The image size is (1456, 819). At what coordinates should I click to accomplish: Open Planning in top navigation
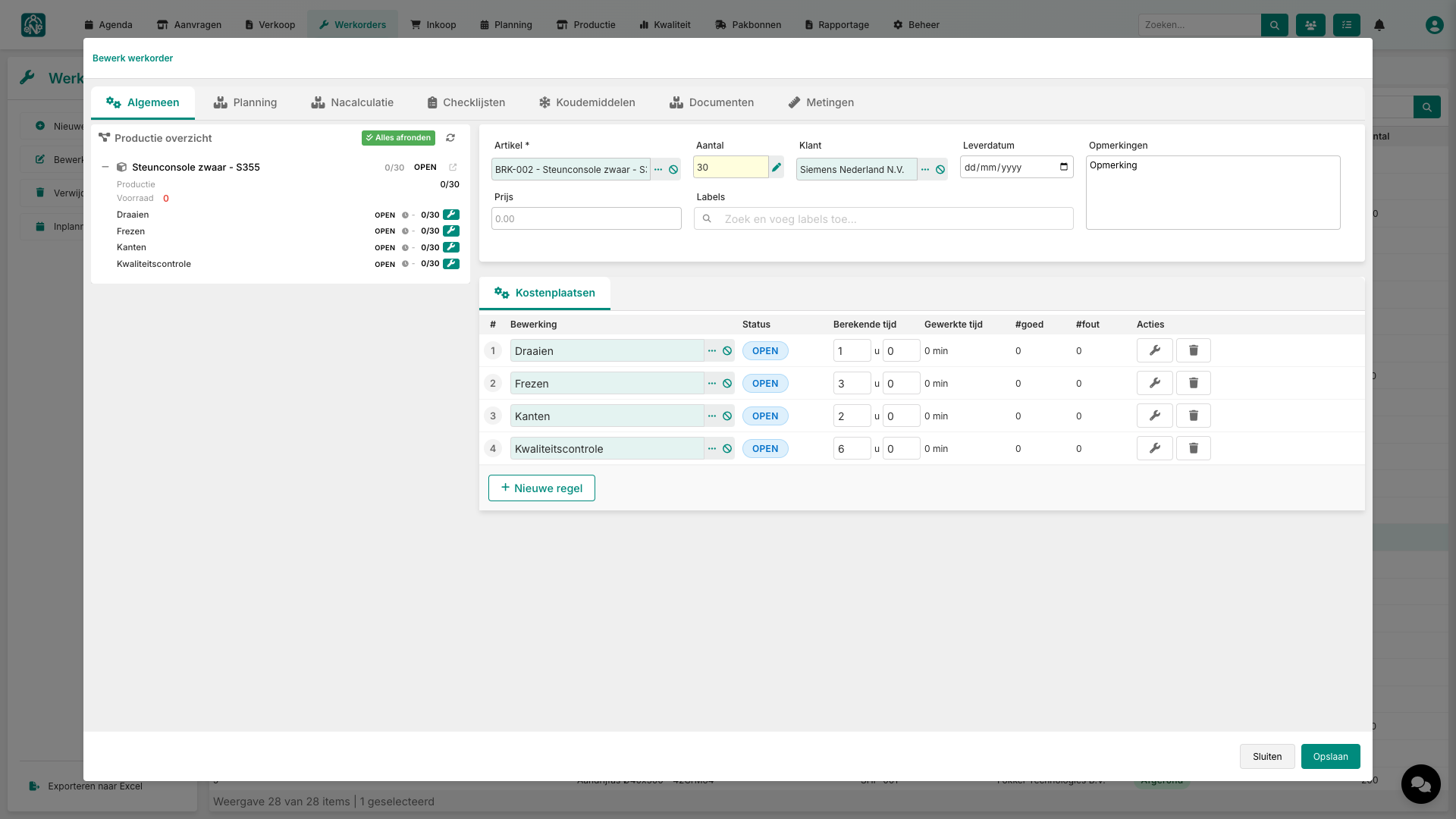[x=506, y=25]
